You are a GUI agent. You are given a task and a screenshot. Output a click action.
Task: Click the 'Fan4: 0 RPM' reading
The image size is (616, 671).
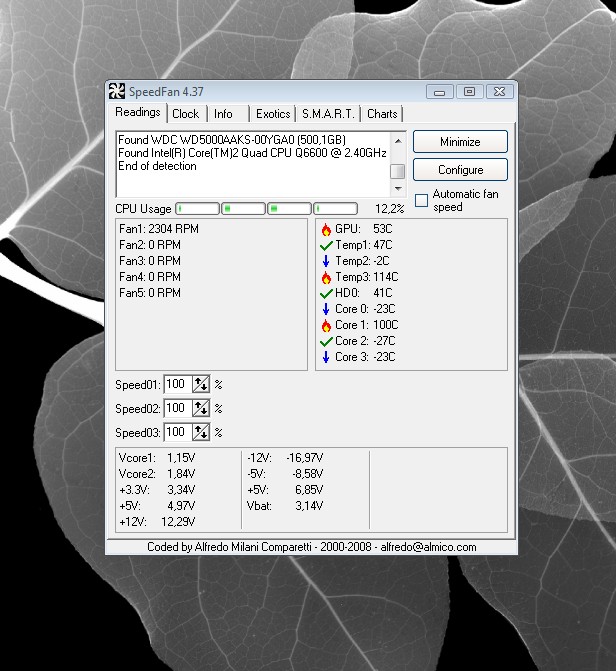(150, 277)
